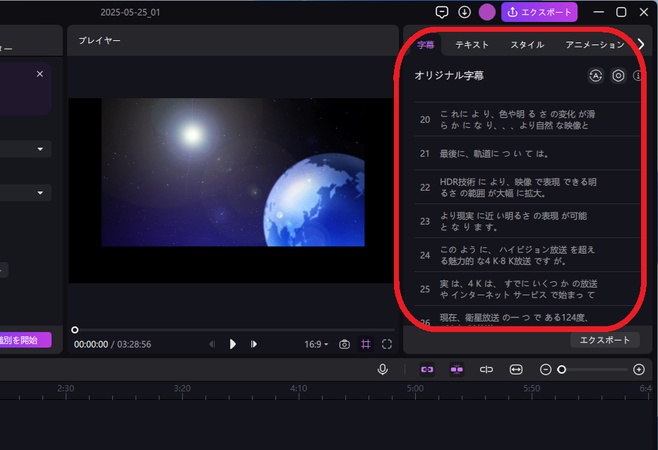Select subtitle row 25 about インターネットサービス
The height and width of the screenshot is (450, 658).
click(x=527, y=289)
